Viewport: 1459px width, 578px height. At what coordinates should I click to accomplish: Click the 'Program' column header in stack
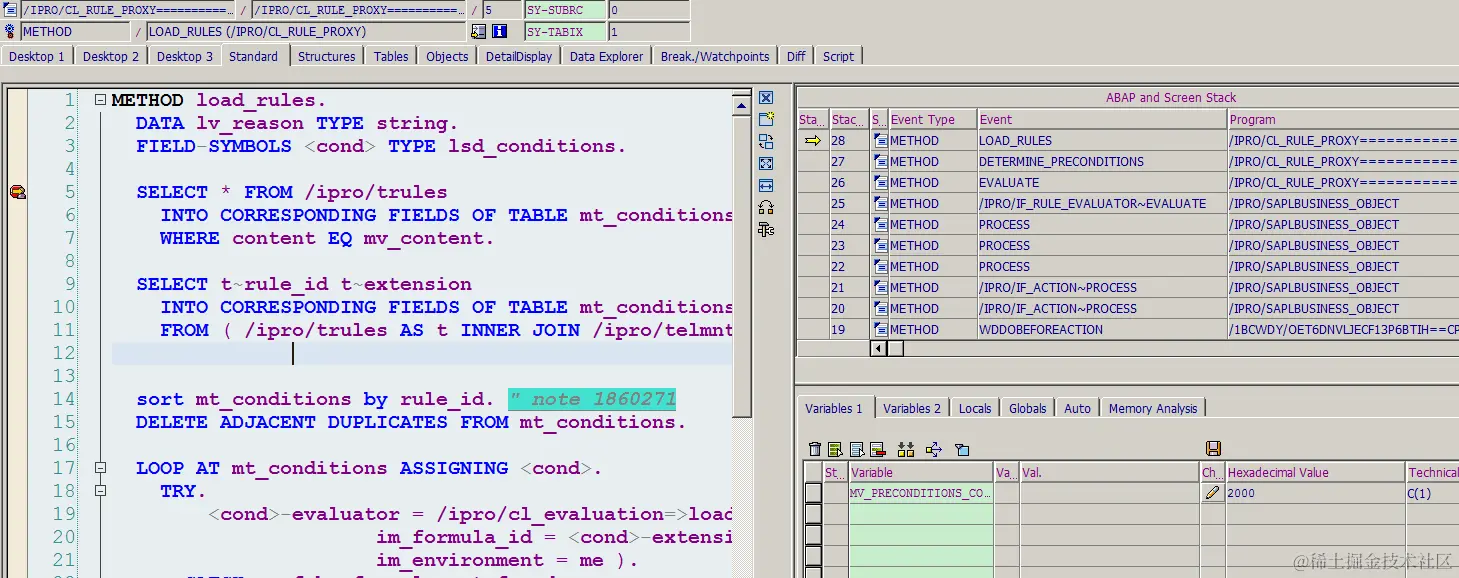point(1343,119)
